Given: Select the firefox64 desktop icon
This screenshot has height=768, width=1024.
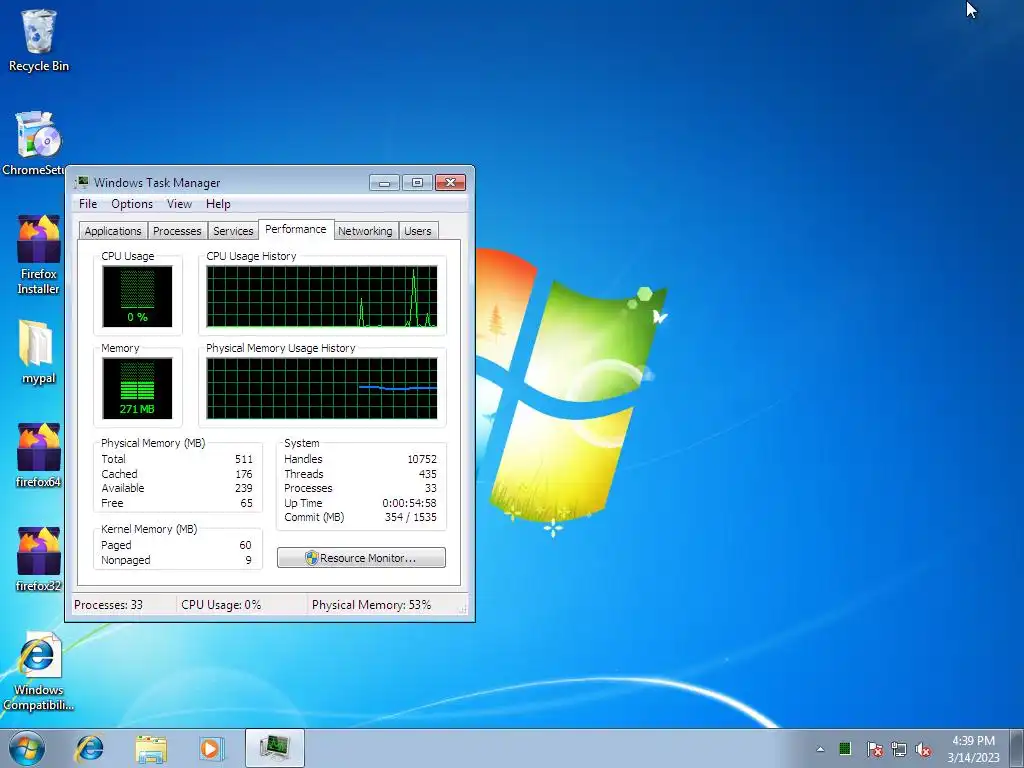Looking at the screenshot, I should coord(39,456).
